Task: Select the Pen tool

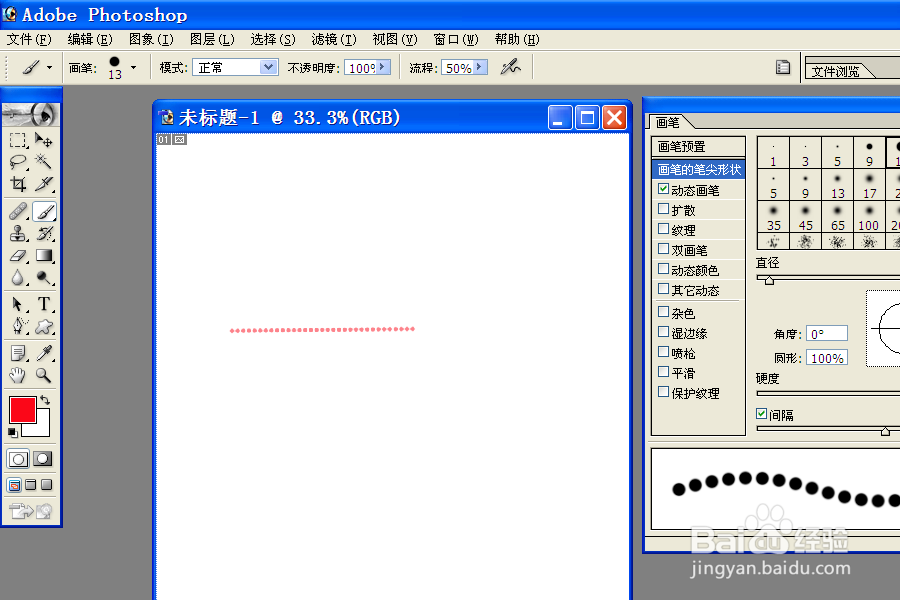Action: click(x=16, y=327)
